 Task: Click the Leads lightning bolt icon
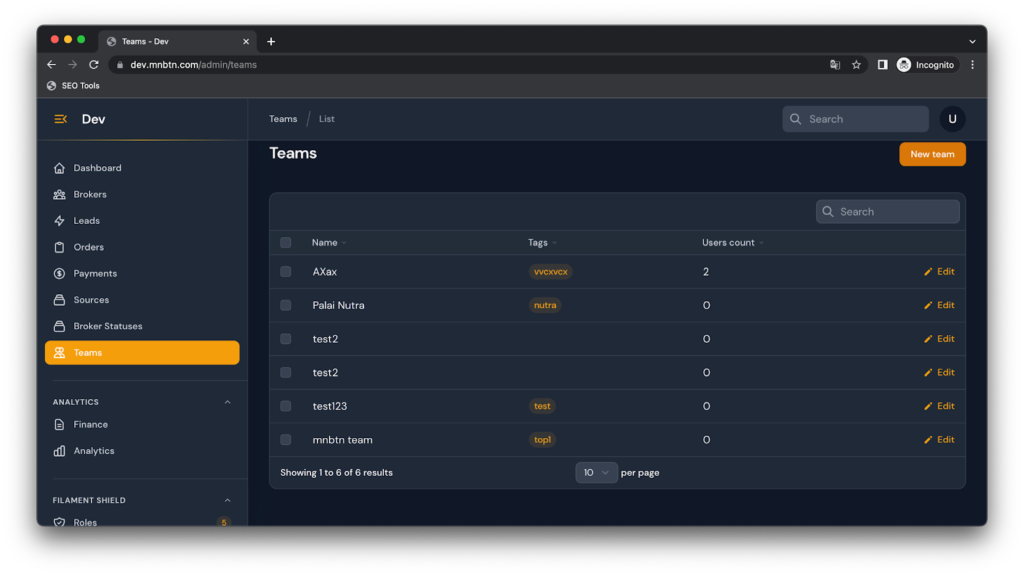(x=60, y=221)
